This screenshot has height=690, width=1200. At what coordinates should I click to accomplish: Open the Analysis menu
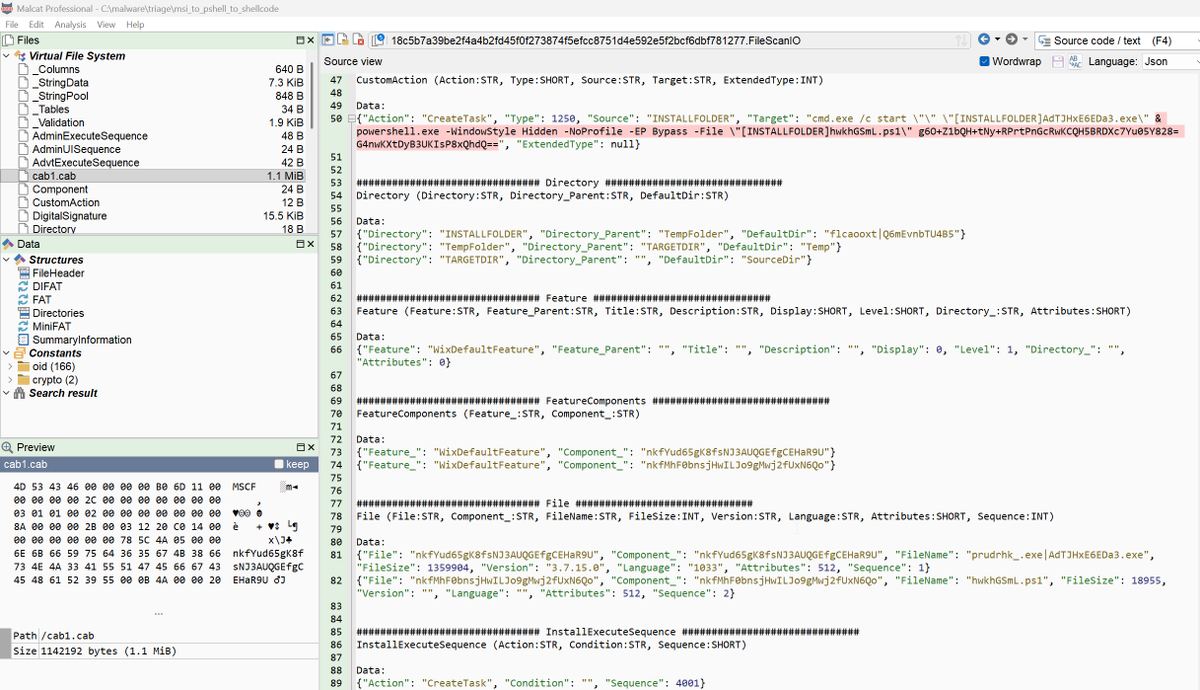(x=70, y=24)
